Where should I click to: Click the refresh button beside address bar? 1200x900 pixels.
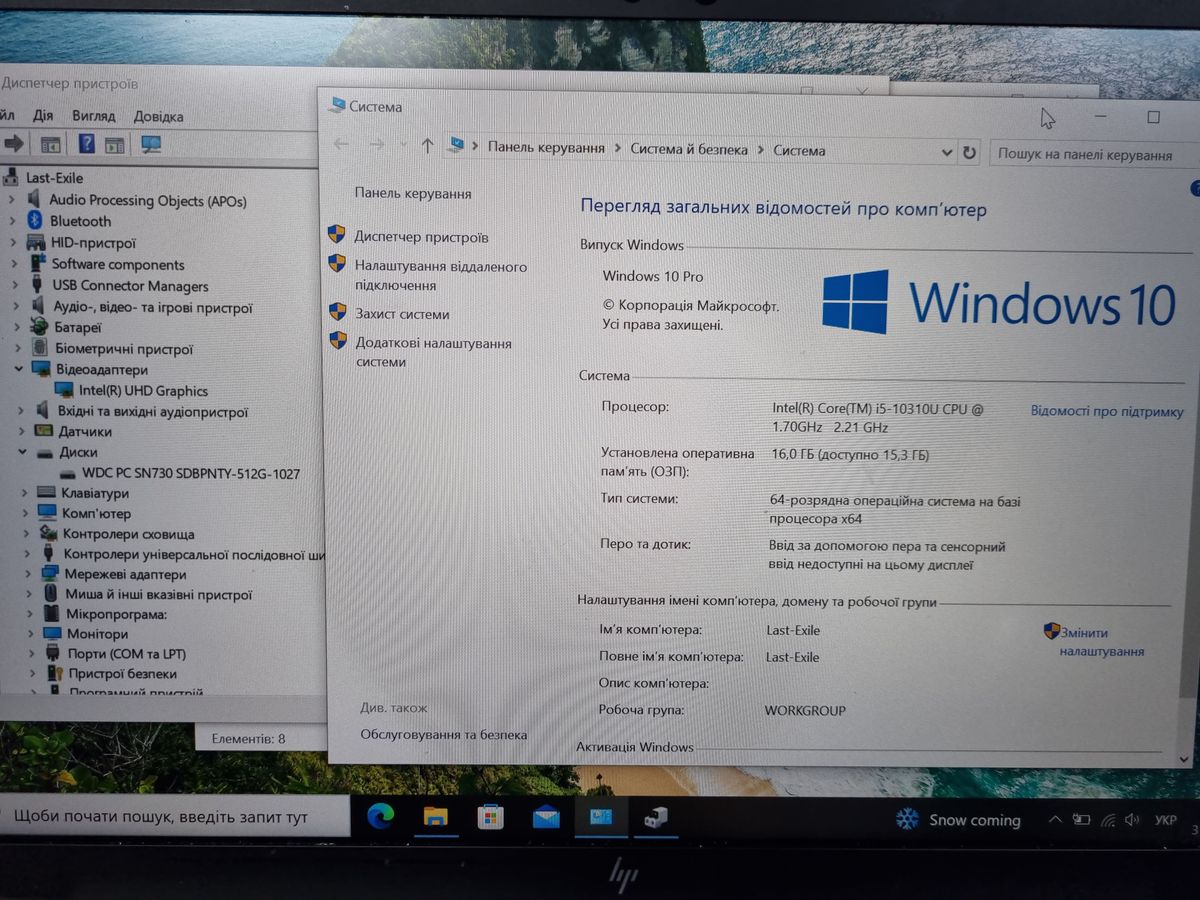click(968, 152)
